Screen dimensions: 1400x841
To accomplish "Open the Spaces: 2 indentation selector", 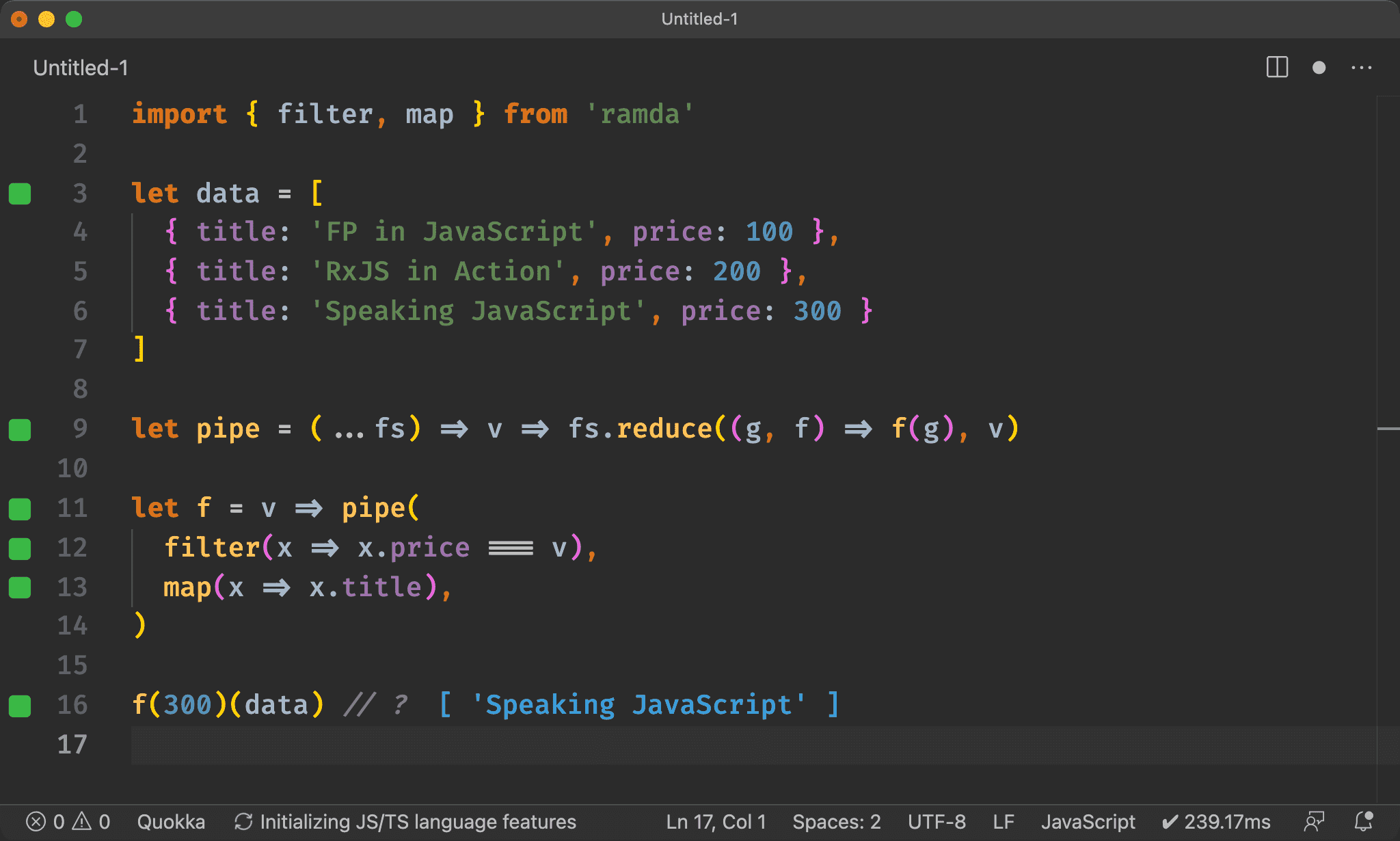I will point(836,822).
